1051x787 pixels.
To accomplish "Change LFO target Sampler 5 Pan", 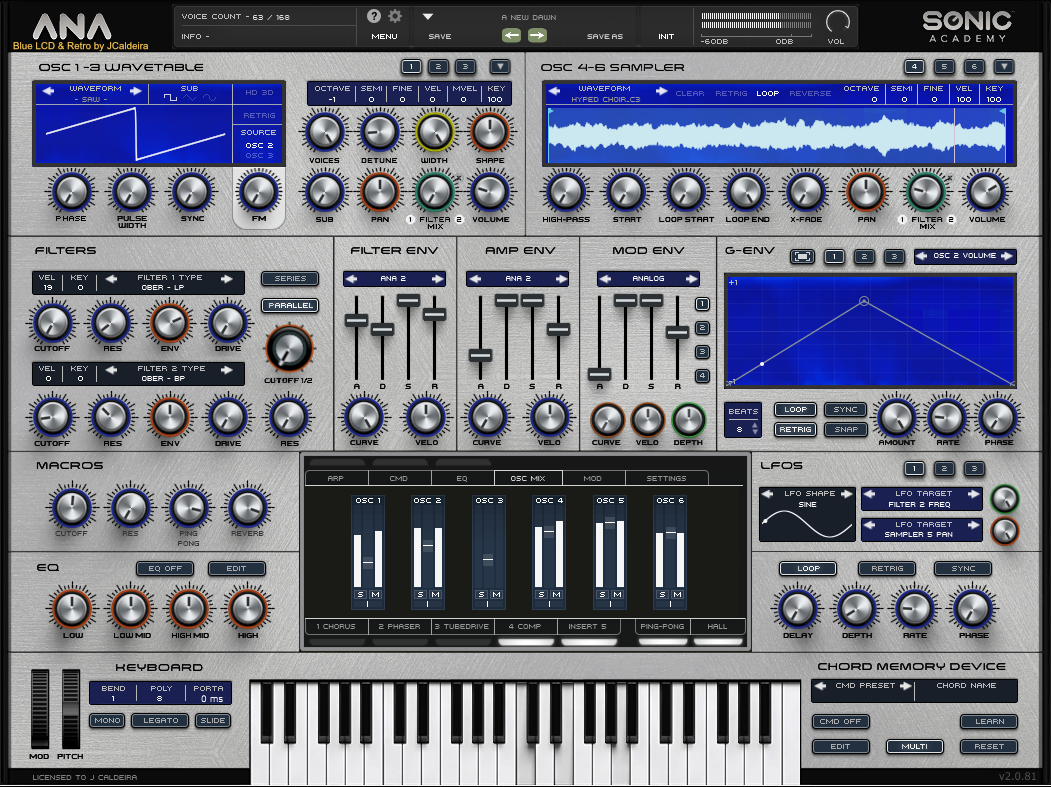I will (922, 530).
